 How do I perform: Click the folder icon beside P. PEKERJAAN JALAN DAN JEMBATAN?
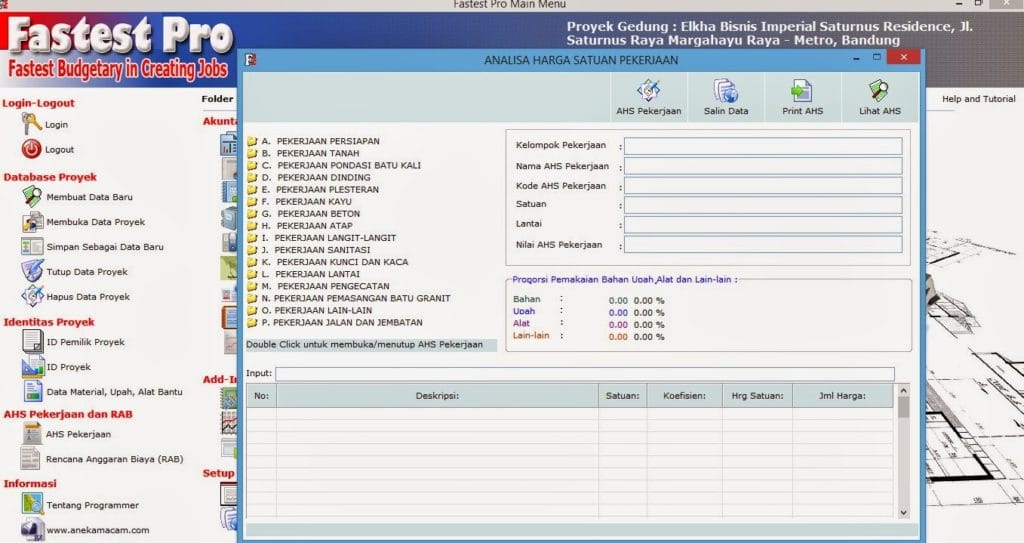(252, 322)
